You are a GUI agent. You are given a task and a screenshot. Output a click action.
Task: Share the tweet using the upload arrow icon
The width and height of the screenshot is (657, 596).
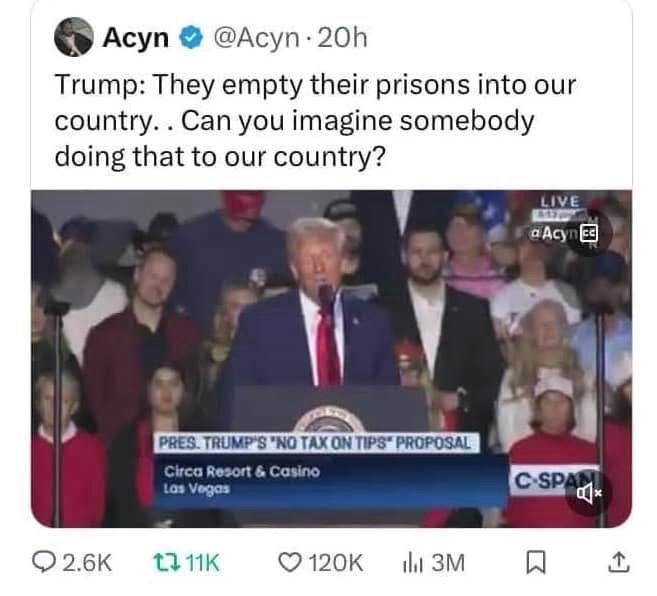coord(618,562)
